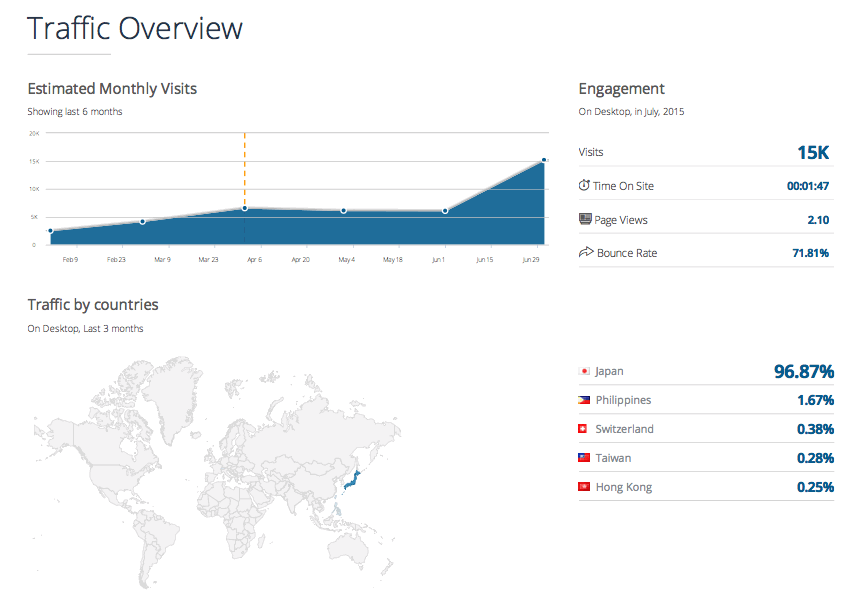Click the 96.87% Japan traffic share
Image resolution: width=861 pixels, height=606 pixels.
point(803,372)
